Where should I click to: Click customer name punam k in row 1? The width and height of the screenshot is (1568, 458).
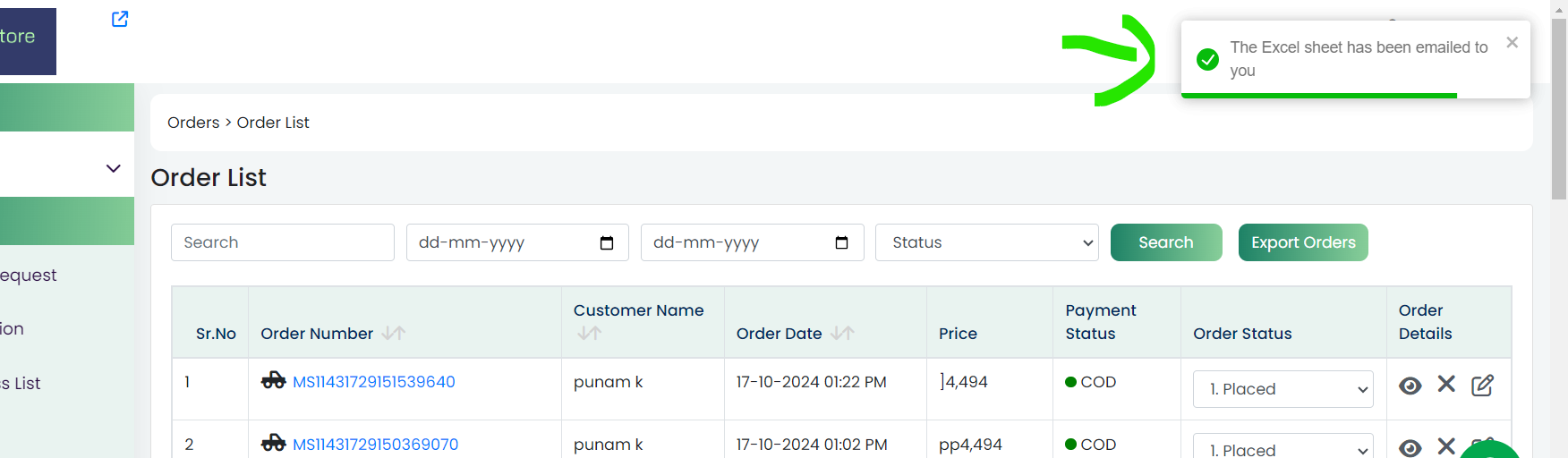pyautogui.click(x=608, y=382)
